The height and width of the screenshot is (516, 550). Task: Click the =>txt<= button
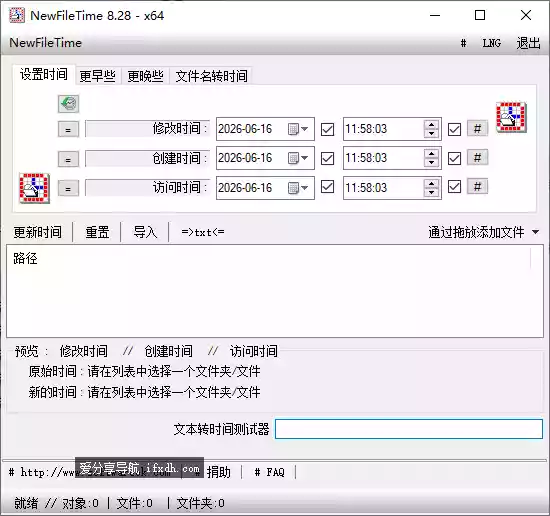[203, 232]
